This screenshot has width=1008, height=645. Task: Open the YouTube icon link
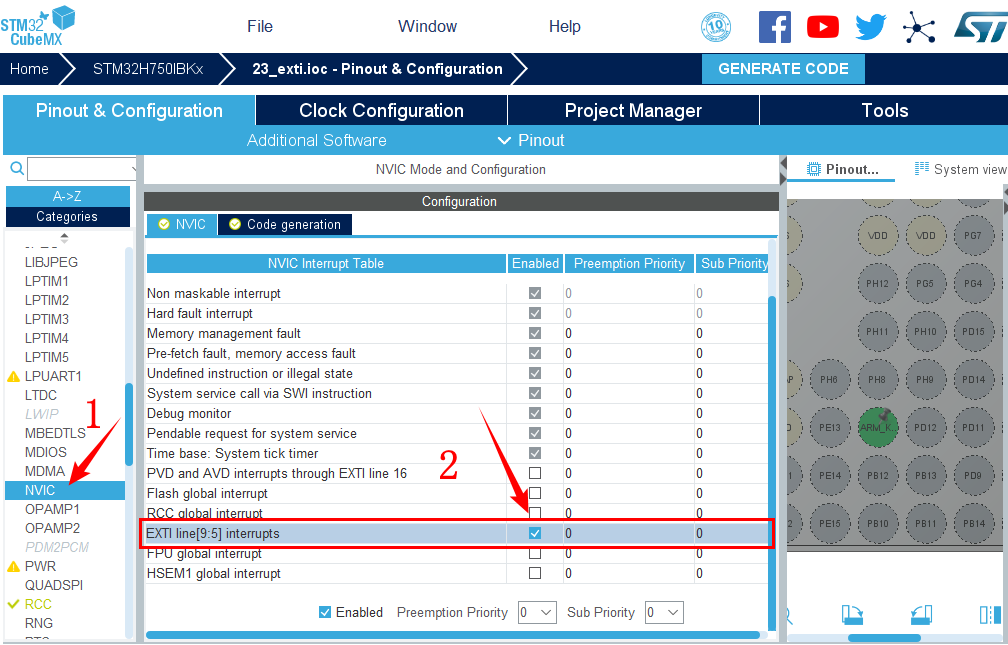[x=823, y=27]
